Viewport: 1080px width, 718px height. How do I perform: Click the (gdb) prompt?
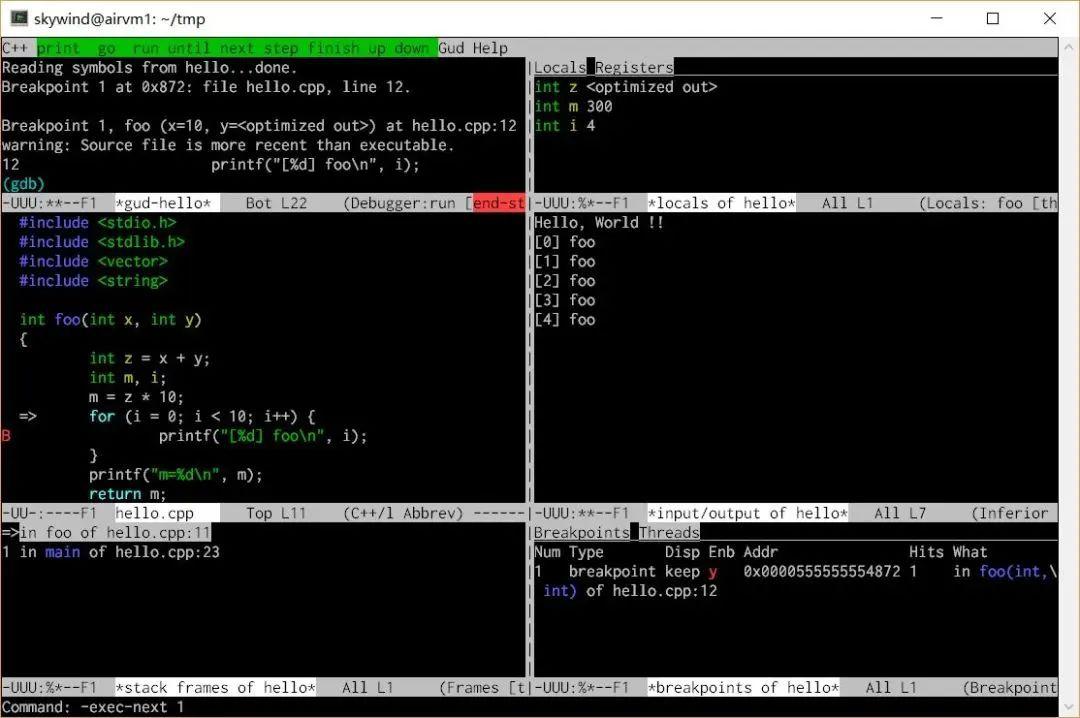click(23, 184)
